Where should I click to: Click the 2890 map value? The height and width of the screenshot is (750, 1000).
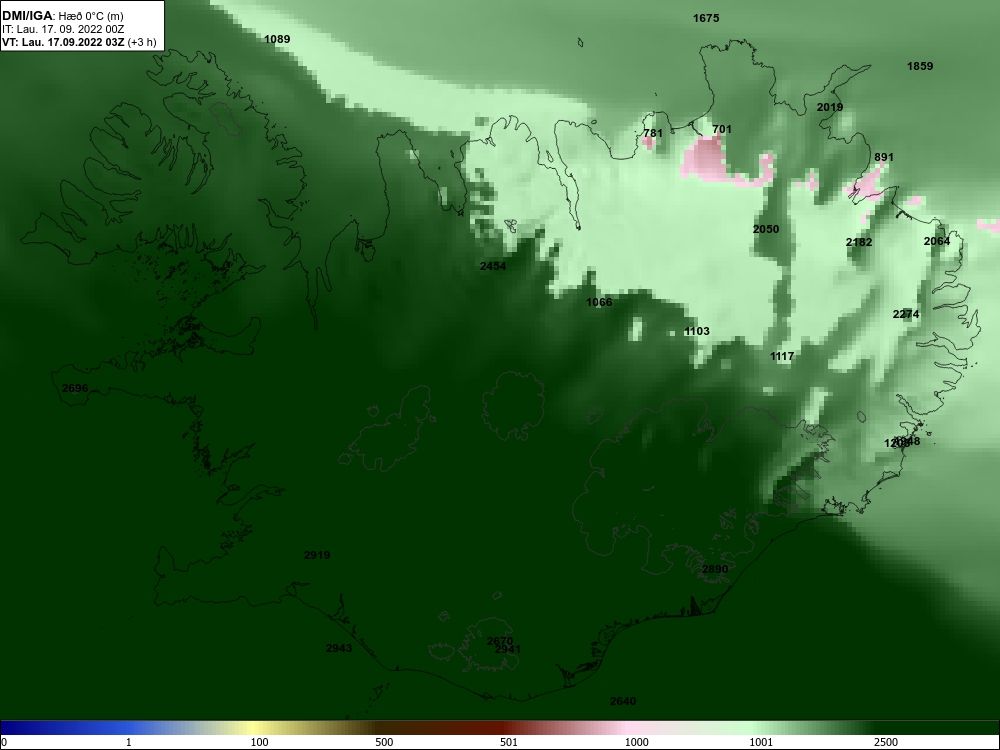715,570
